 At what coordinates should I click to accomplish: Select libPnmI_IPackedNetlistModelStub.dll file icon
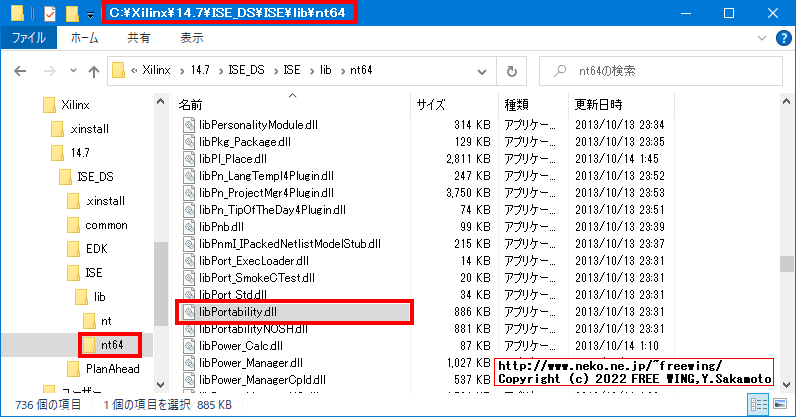pyautogui.click(x=189, y=244)
